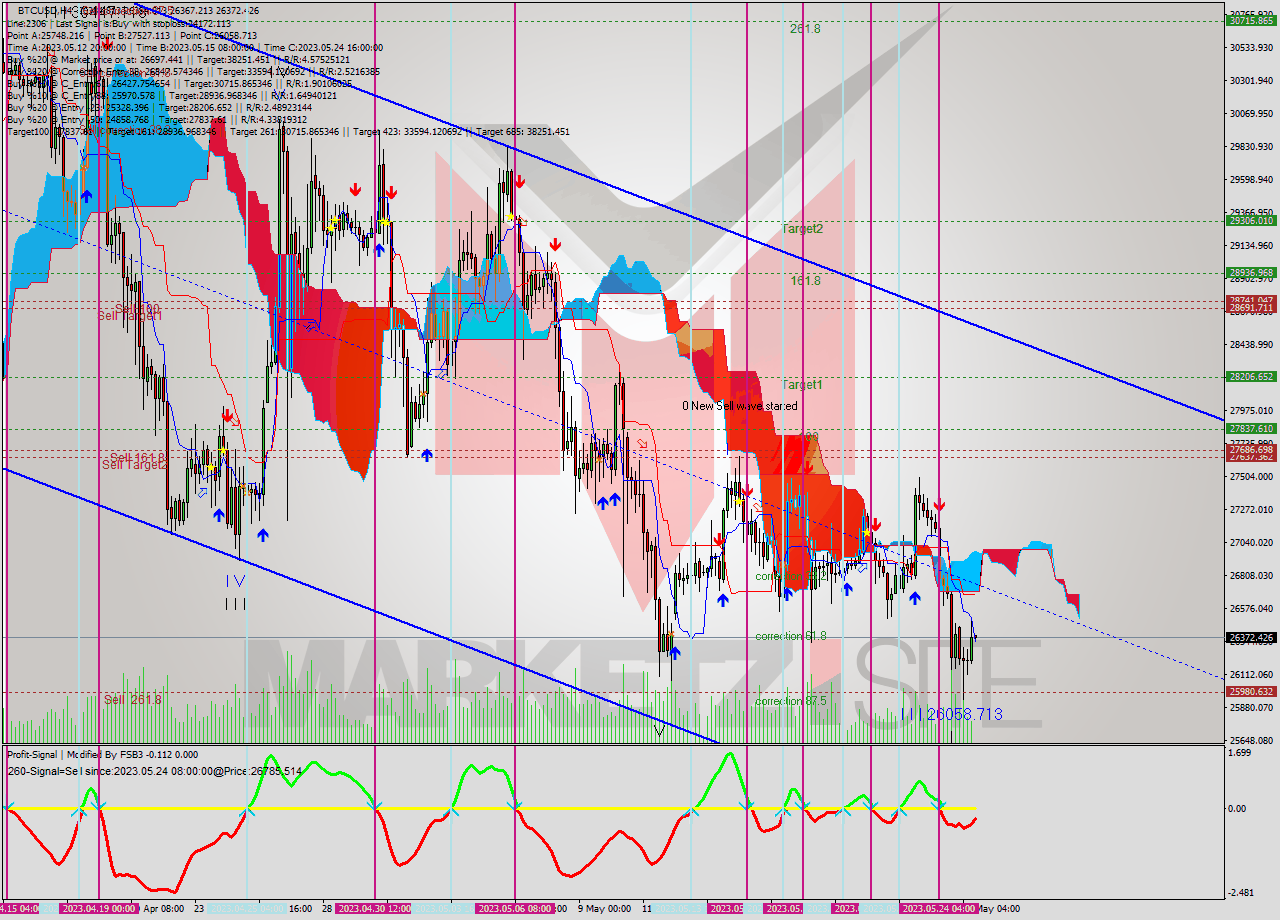Click the 1.699 indicator scale value

pyautogui.click(x=1238, y=752)
